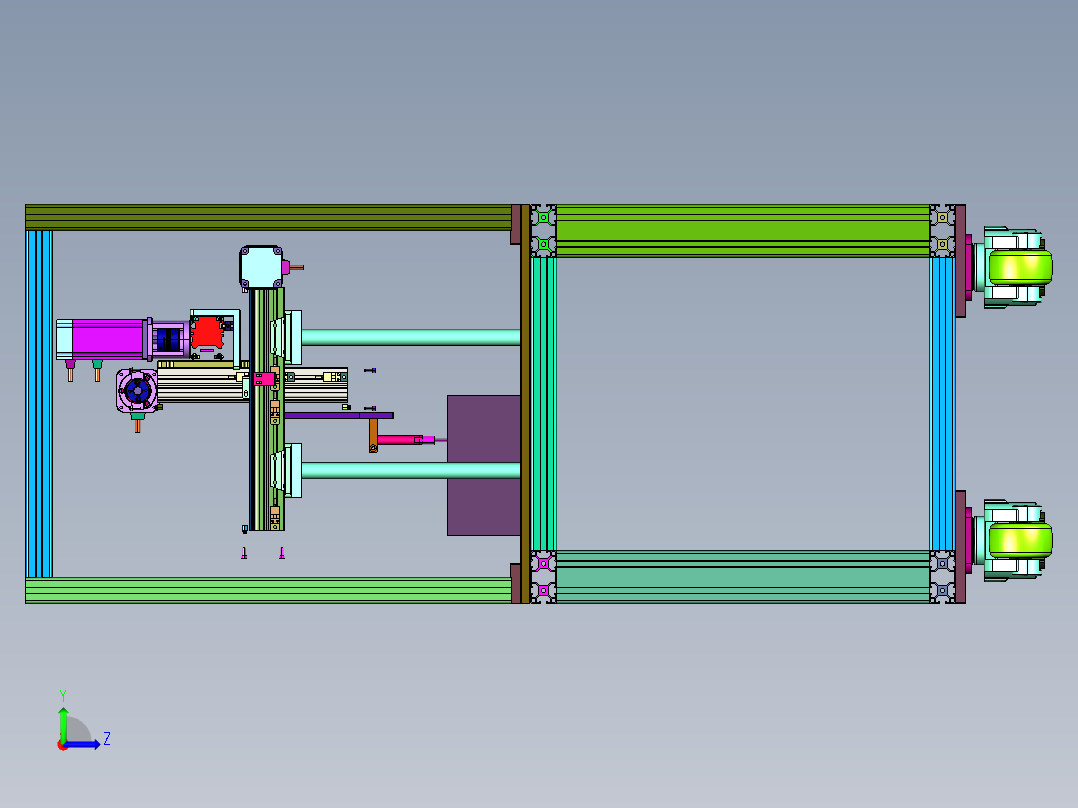The image size is (1078, 808).
Task: Click the red origin dot of the axis triad
Action: (x=62, y=745)
